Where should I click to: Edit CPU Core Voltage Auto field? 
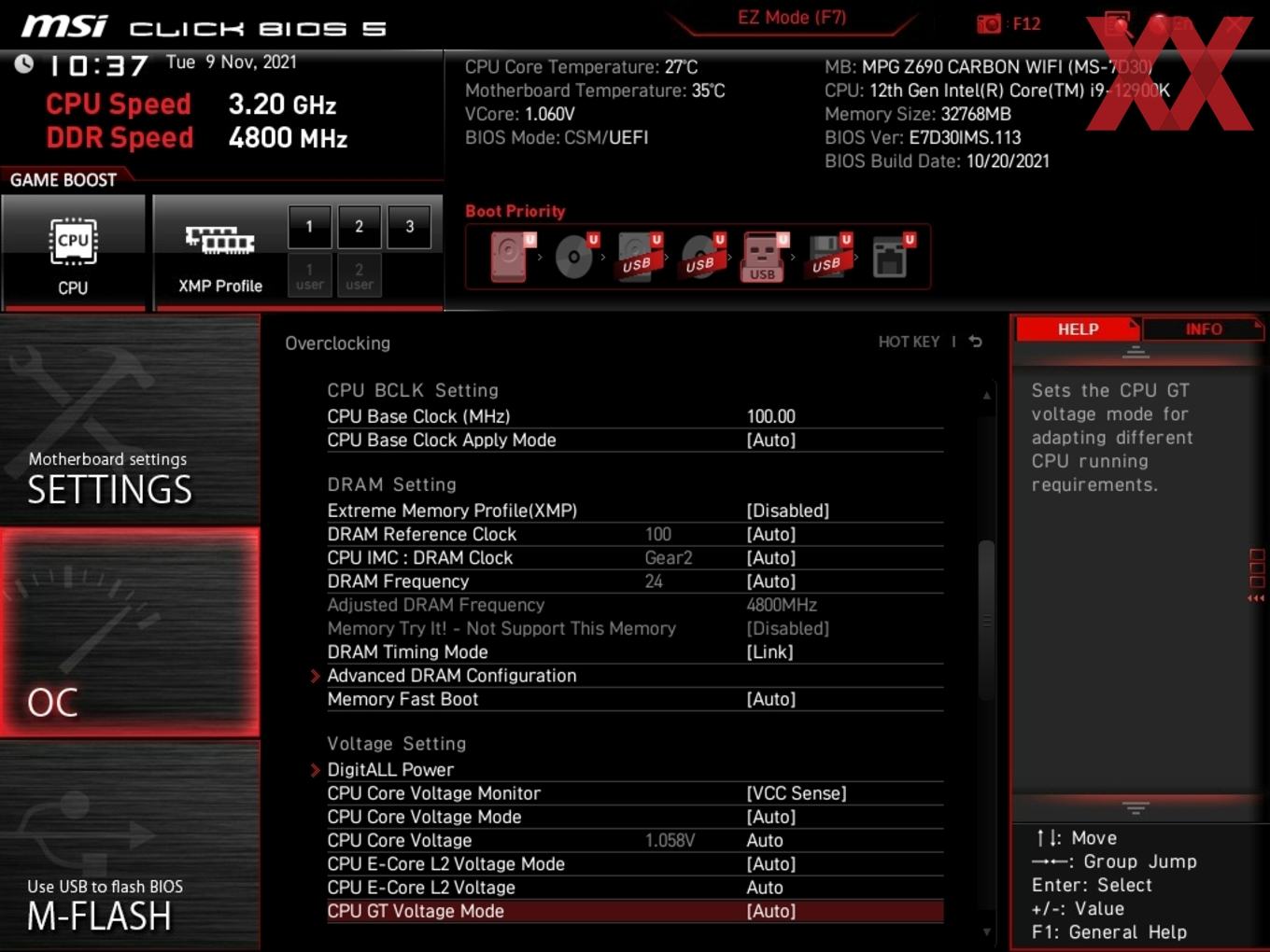(x=765, y=840)
